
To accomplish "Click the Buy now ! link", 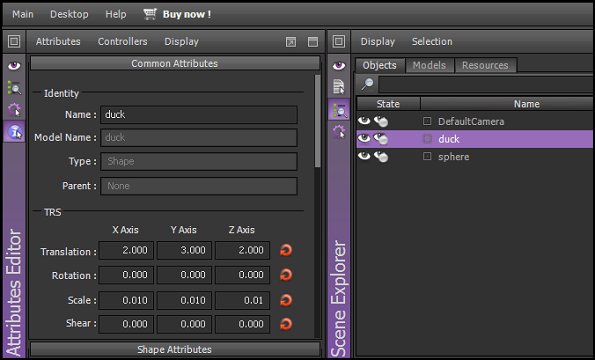I will 187,14.
